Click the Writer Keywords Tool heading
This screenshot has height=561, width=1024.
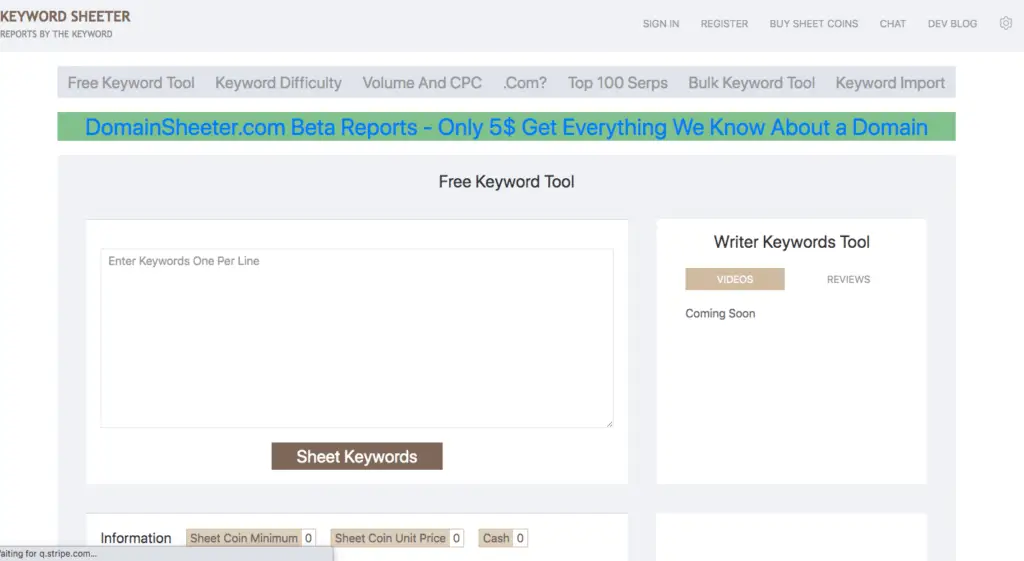pos(792,242)
